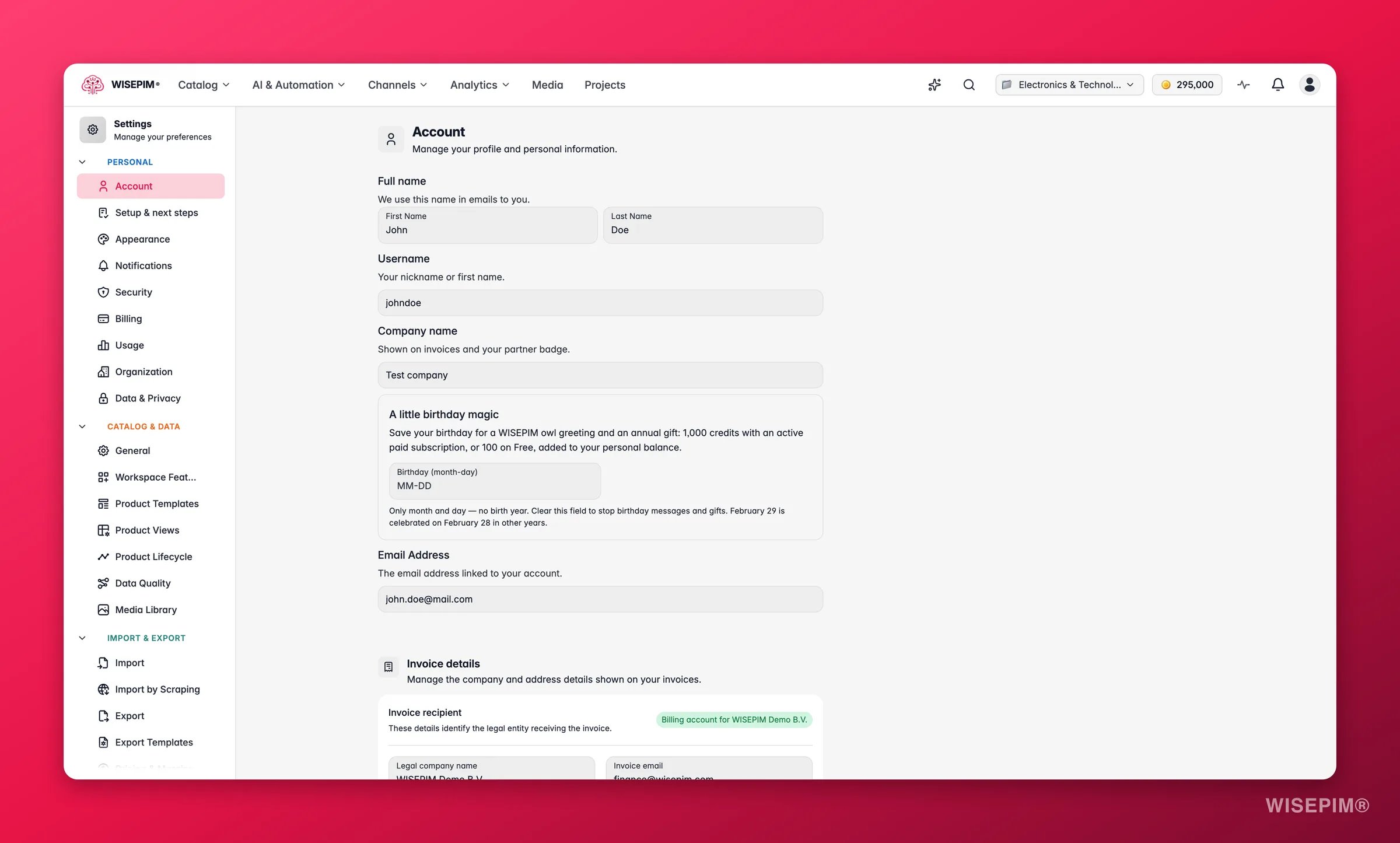Expand the Channels menu
Viewport: 1400px width, 843px height.
397,85
